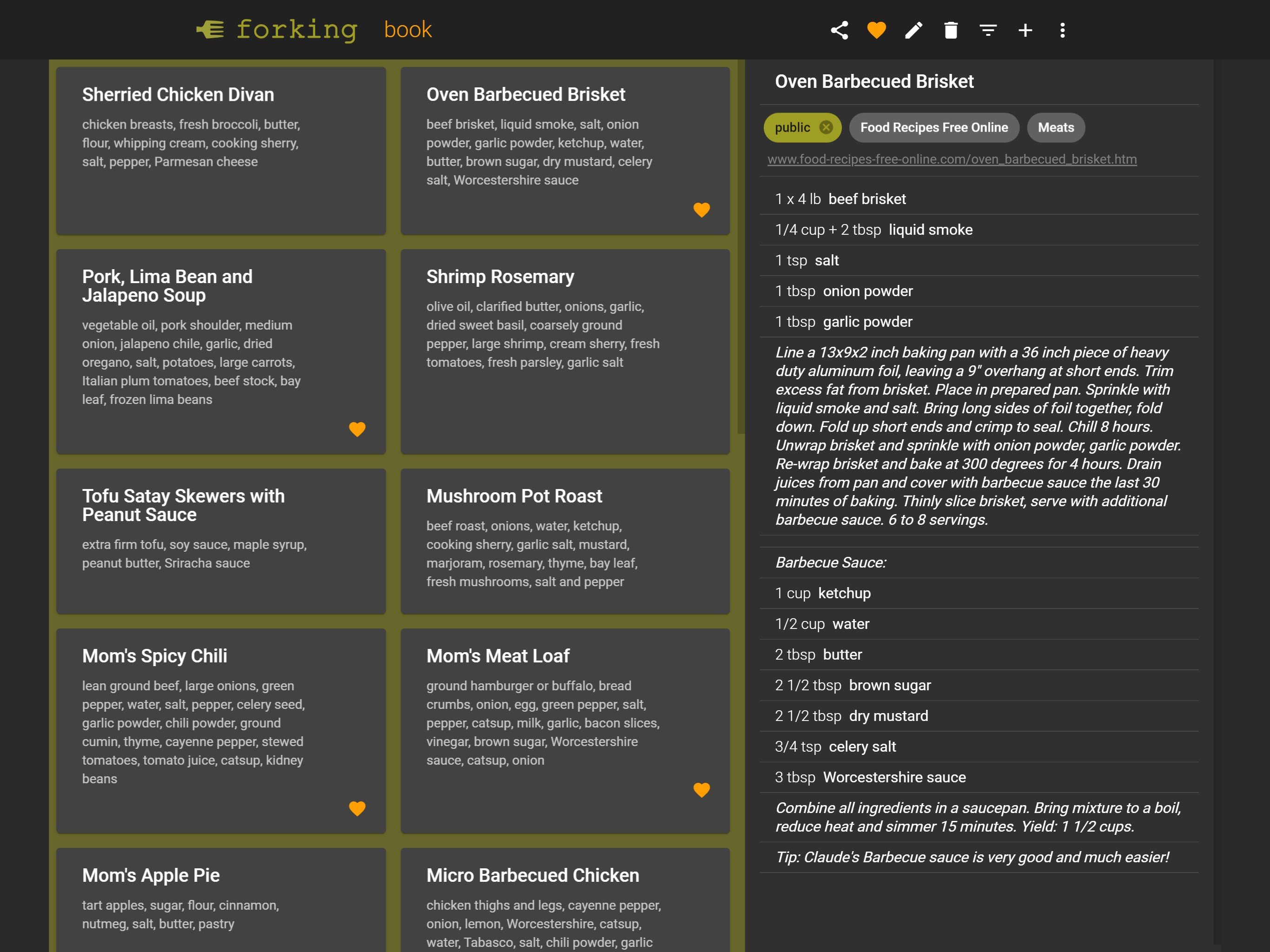Toggle heart on Mom's Meat Loaf card

pos(701,789)
